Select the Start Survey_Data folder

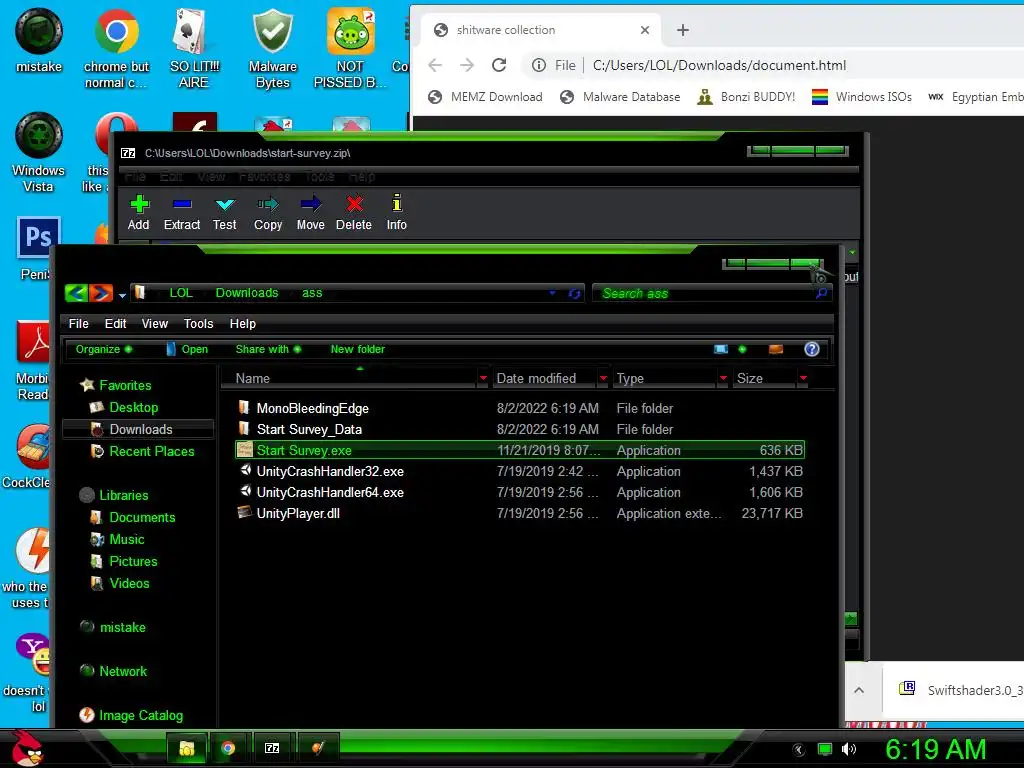(x=519, y=429)
